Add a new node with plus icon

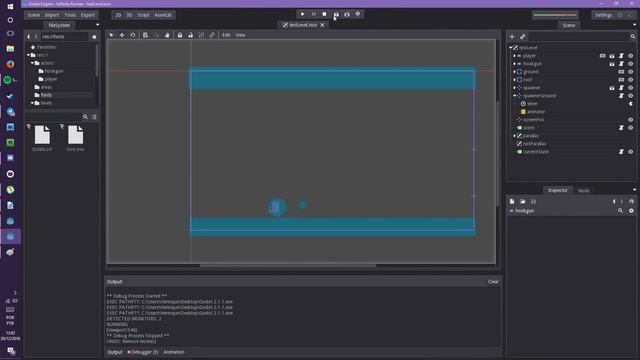coord(512,37)
